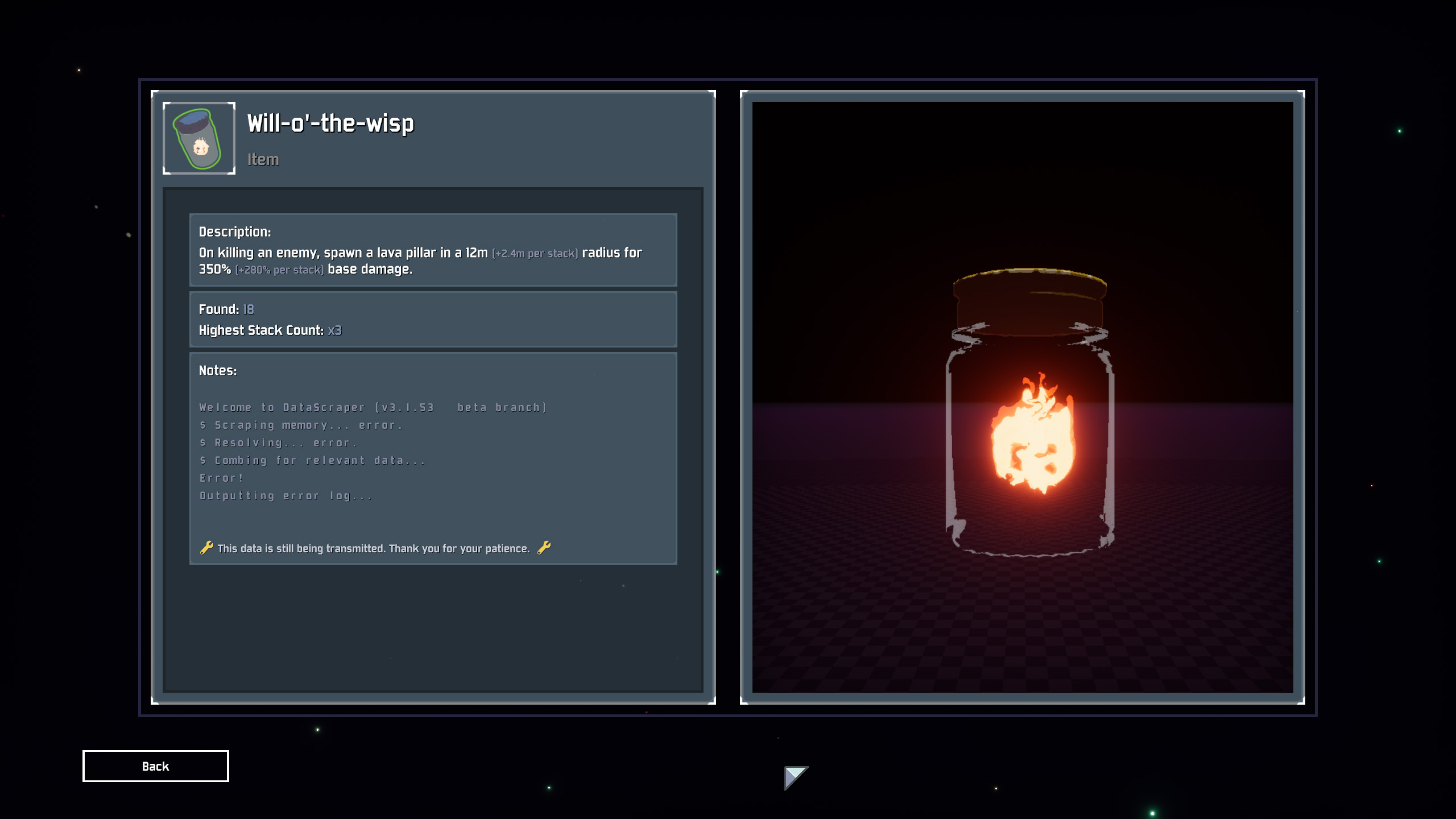Click the Item category label

click(x=263, y=159)
